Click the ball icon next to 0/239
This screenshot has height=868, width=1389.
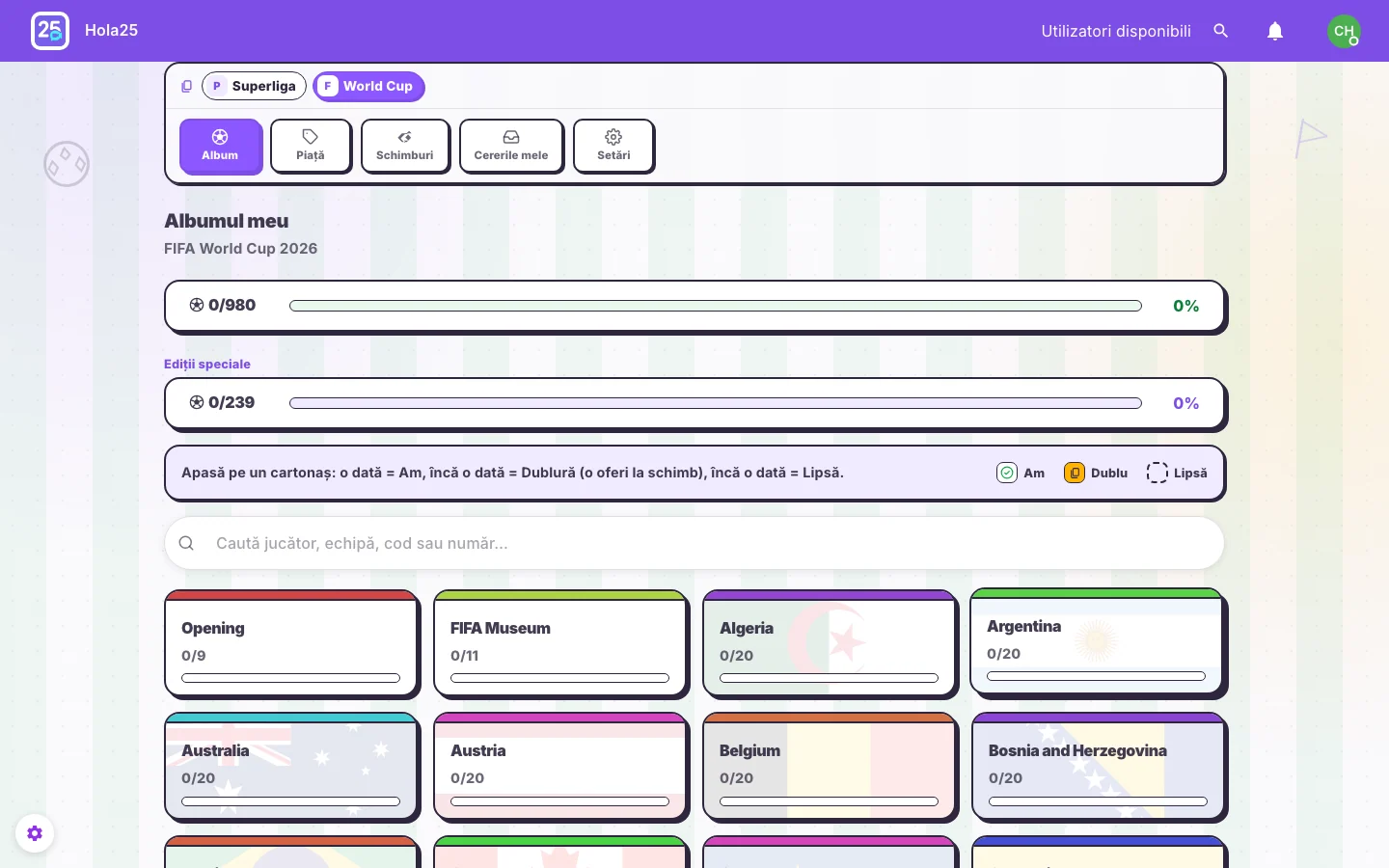coord(197,402)
